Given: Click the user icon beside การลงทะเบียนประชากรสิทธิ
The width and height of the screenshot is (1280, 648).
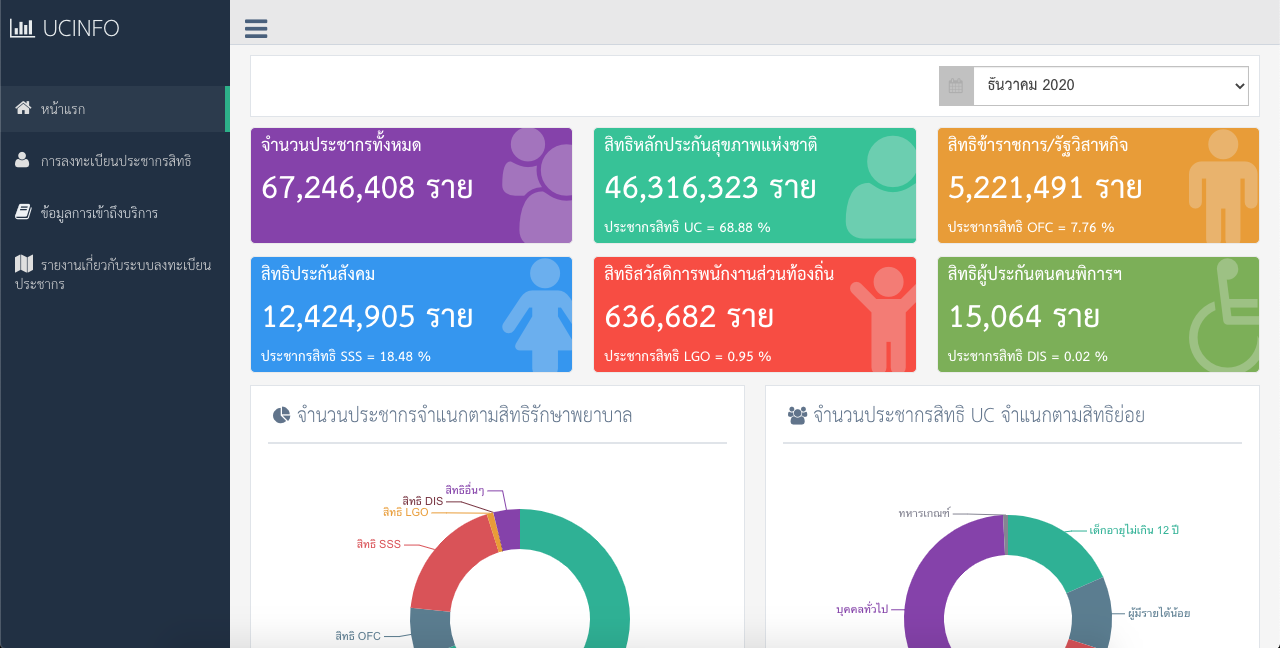Looking at the screenshot, I should pos(23,160).
